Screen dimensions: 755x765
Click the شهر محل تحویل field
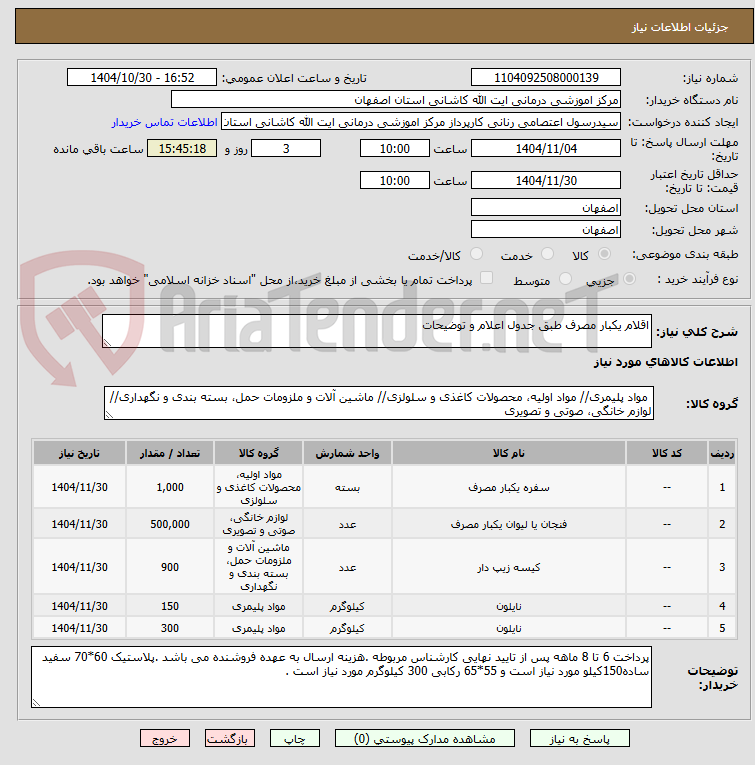coord(546,229)
